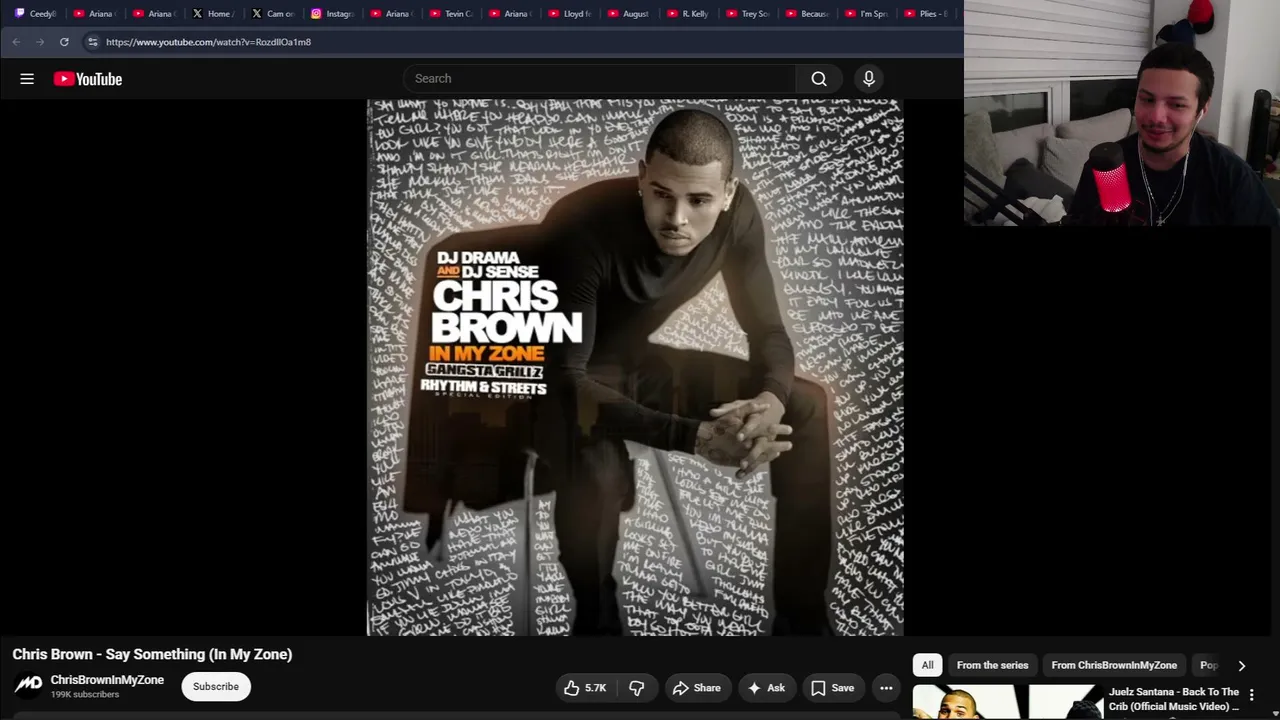Open the ChrisBrownInMyZone channel avatar
The height and width of the screenshot is (720, 1280).
(28, 686)
